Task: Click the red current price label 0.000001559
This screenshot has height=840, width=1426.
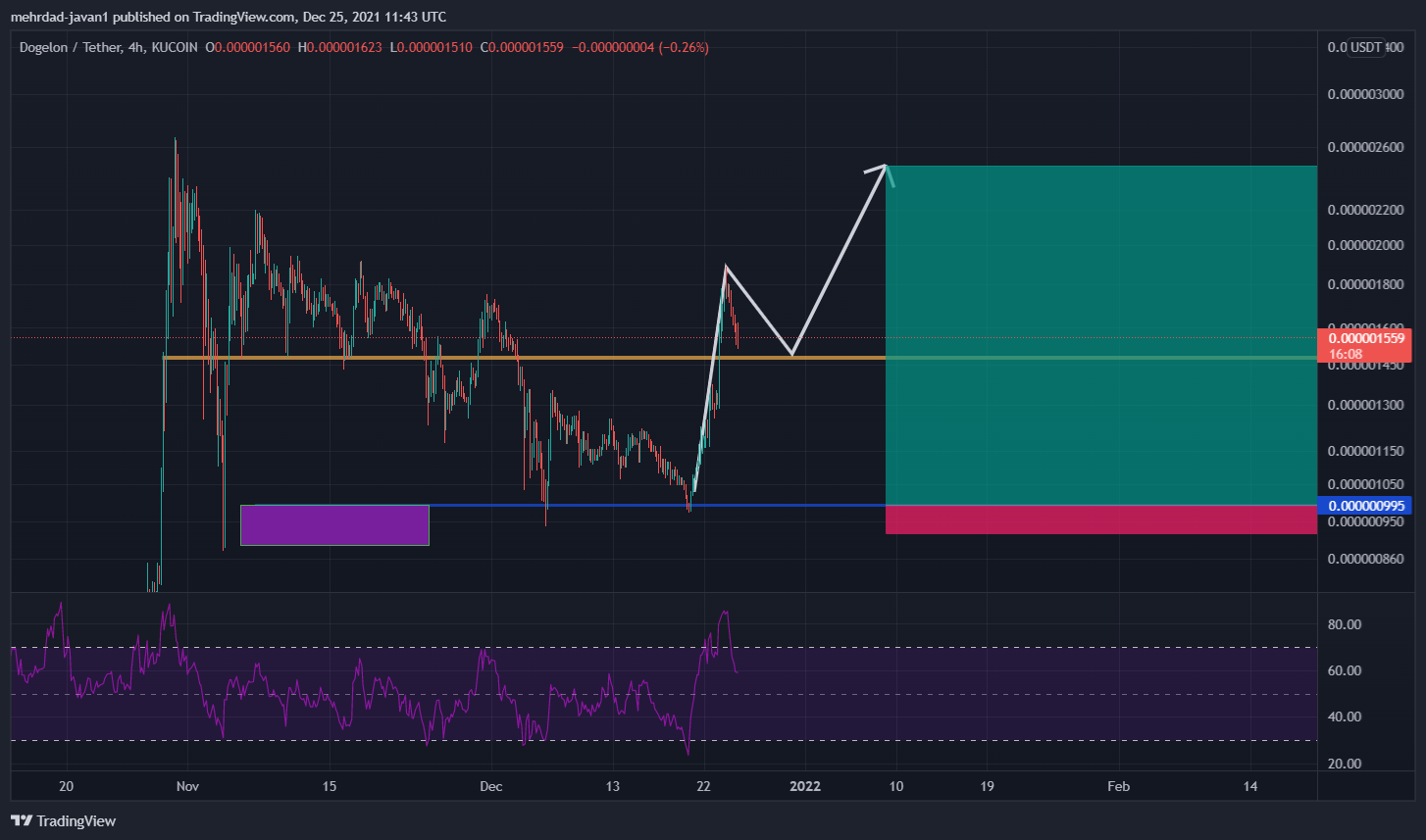Action: point(1367,338)
